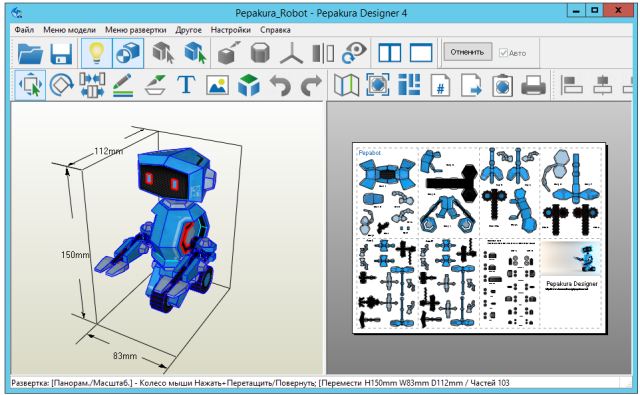Open the Настройки menu
Screen dimensions: 640x395
click(231, 30)
